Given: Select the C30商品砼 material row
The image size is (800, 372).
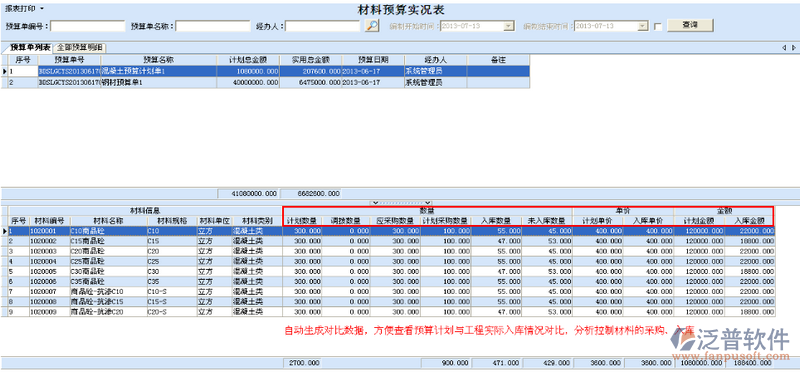Looking at the screenshot, I should (x=388, y=271).
